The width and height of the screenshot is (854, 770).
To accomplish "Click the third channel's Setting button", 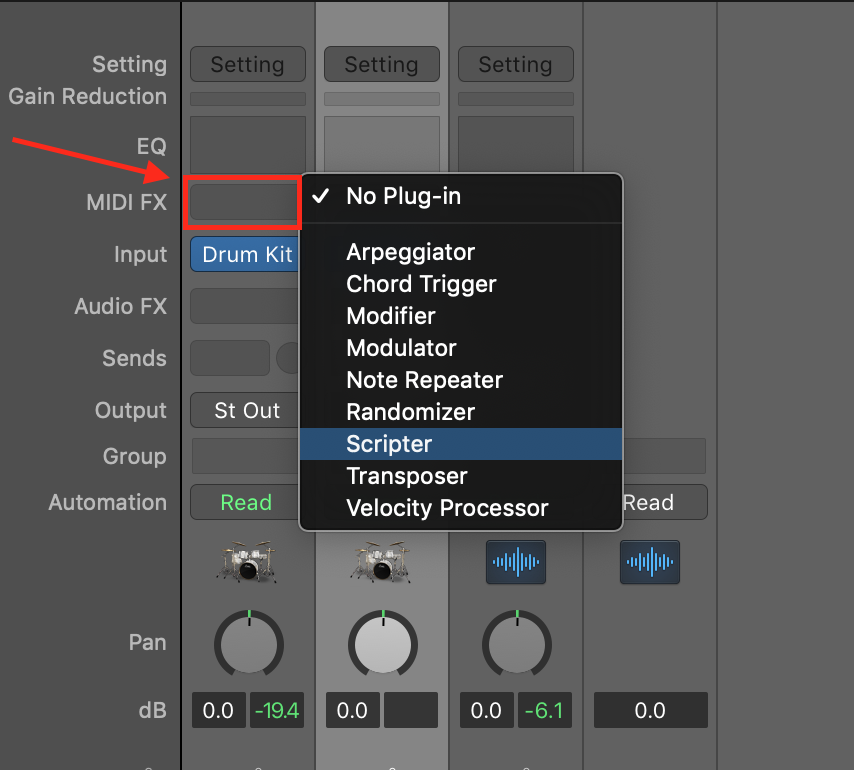I will (516, 64).
